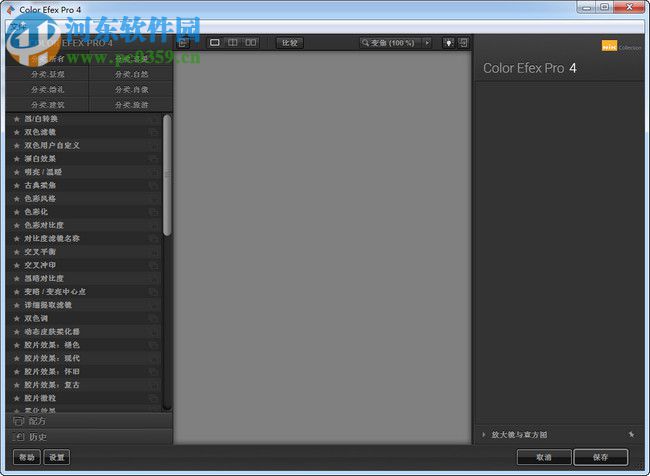
Task: Click the 配方 recipes icon
Action: 19,421
